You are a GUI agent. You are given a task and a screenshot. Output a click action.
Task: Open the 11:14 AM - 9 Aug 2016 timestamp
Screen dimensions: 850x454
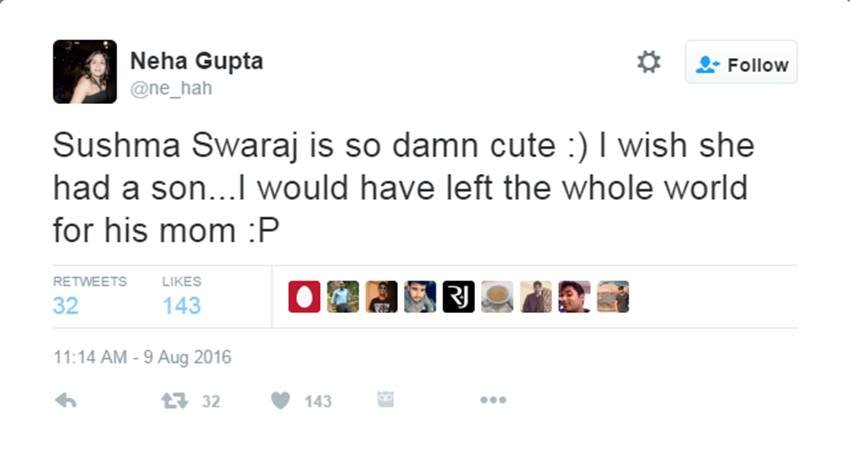tap(142, 357)
